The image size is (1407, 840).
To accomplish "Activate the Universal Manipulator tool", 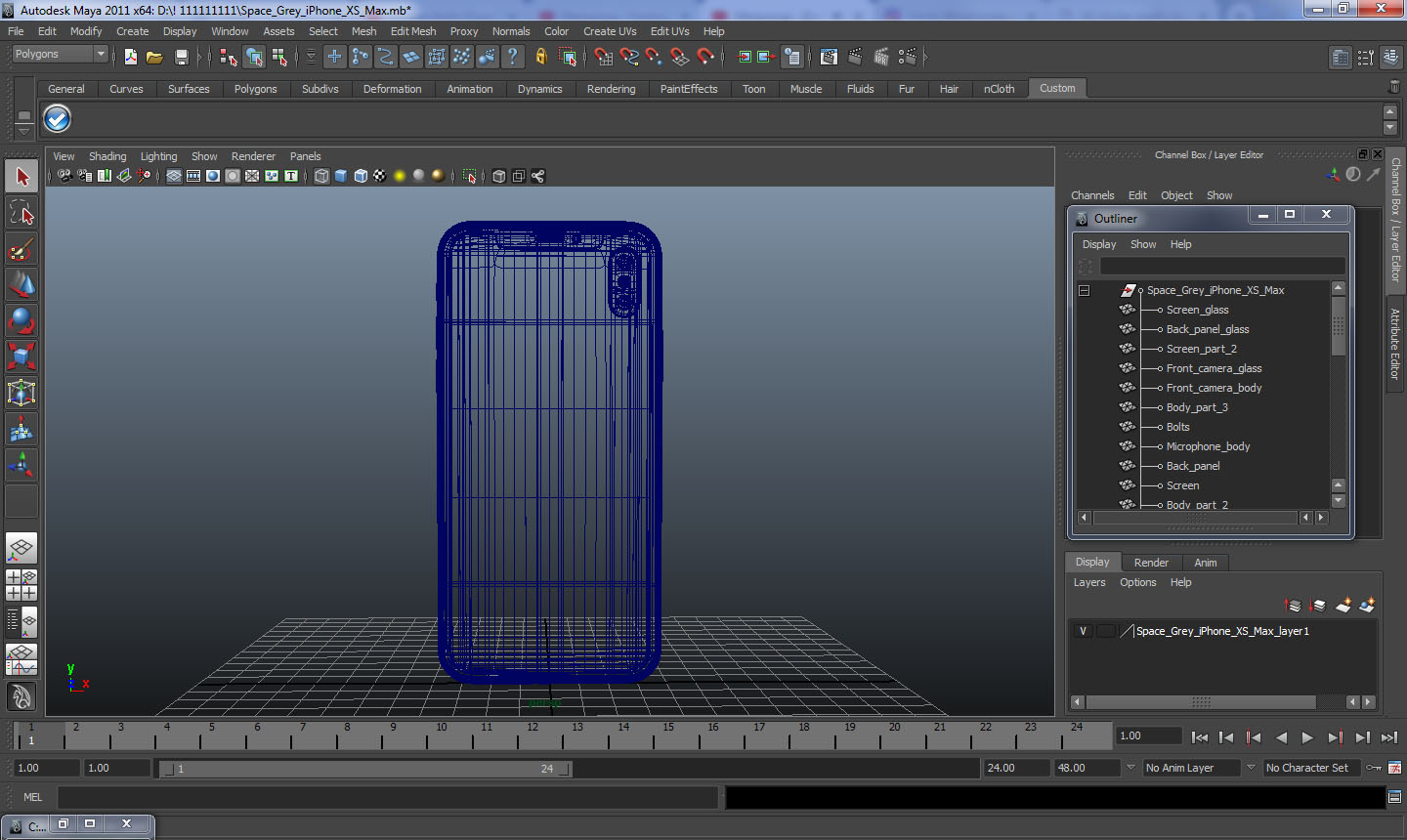I will tap(21, 393).
